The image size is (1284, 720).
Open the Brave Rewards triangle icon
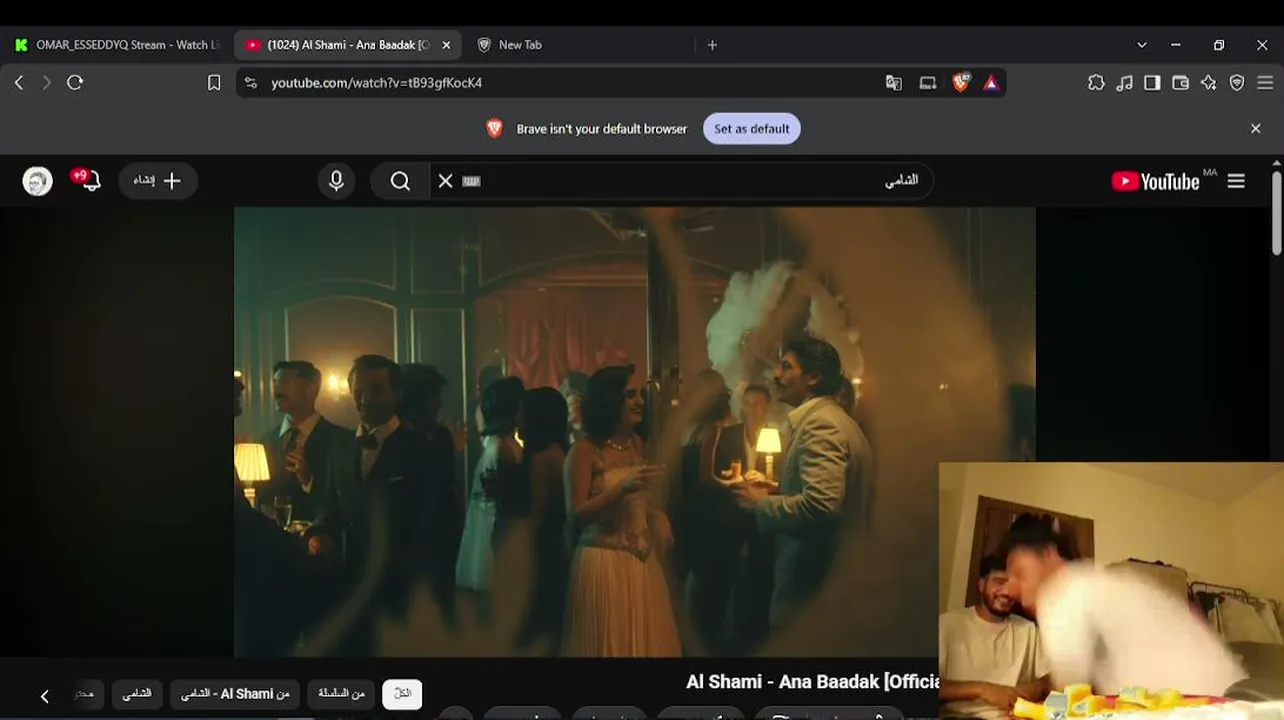point(991,83)
